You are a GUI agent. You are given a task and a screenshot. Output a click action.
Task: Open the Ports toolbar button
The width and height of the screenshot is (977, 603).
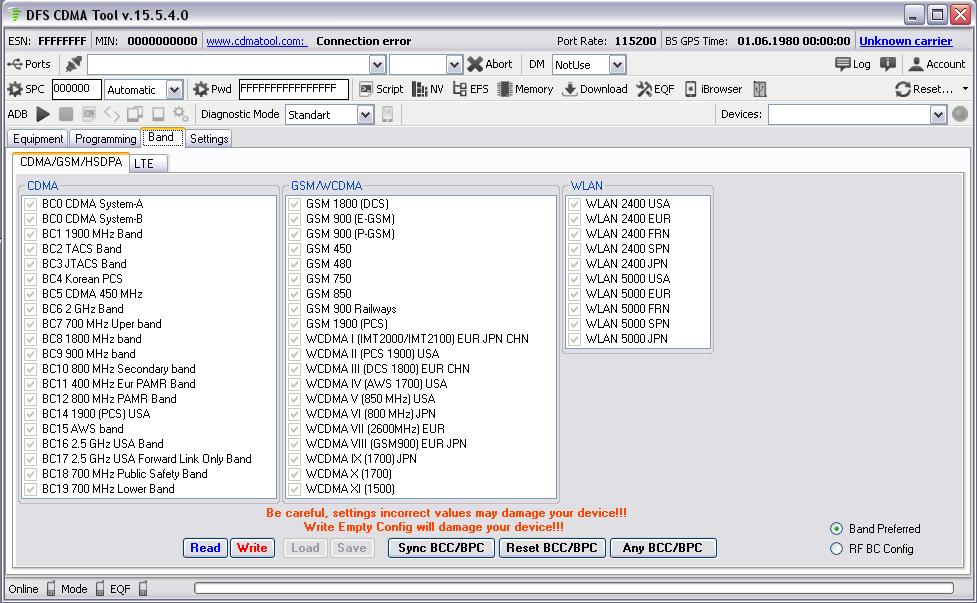[29, 64]
